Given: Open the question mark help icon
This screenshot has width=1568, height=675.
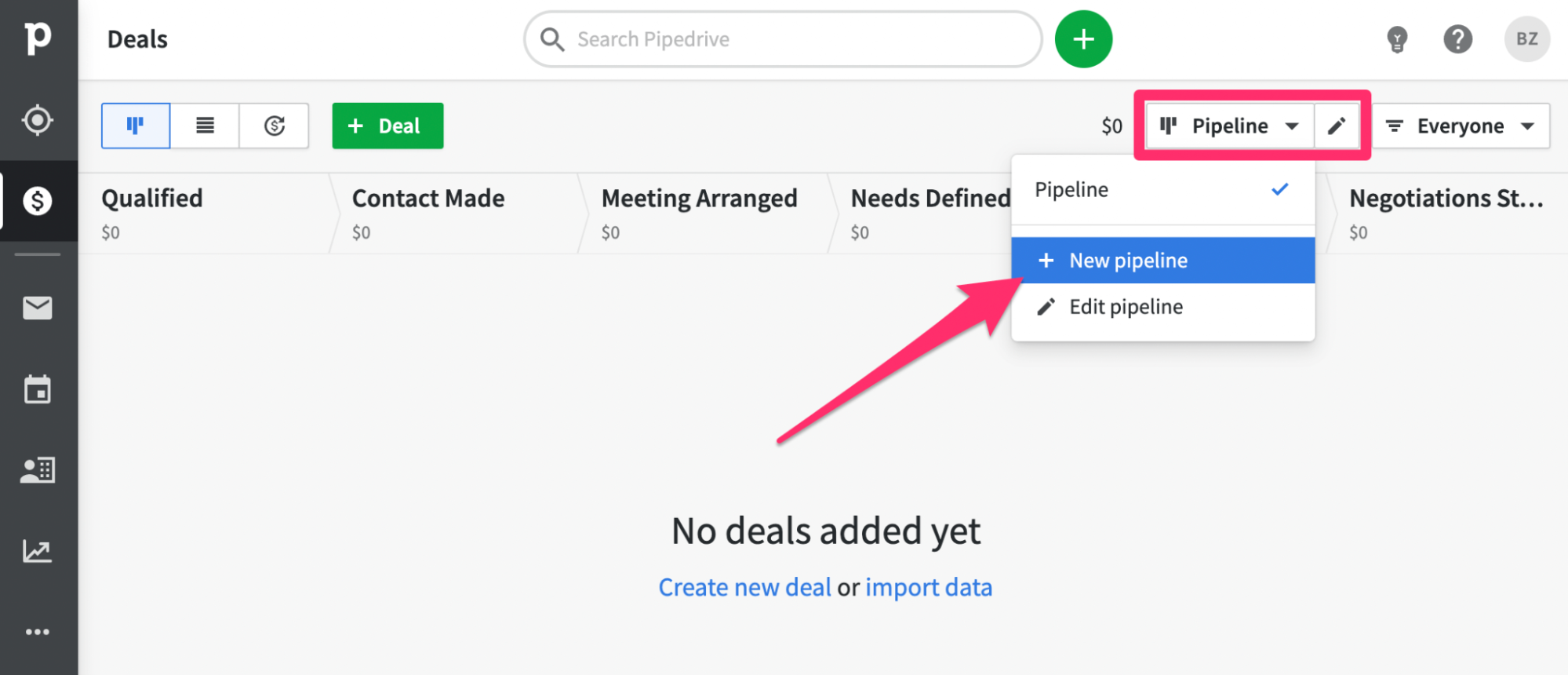Looking at the screenshot, I should coord(1458,39).
